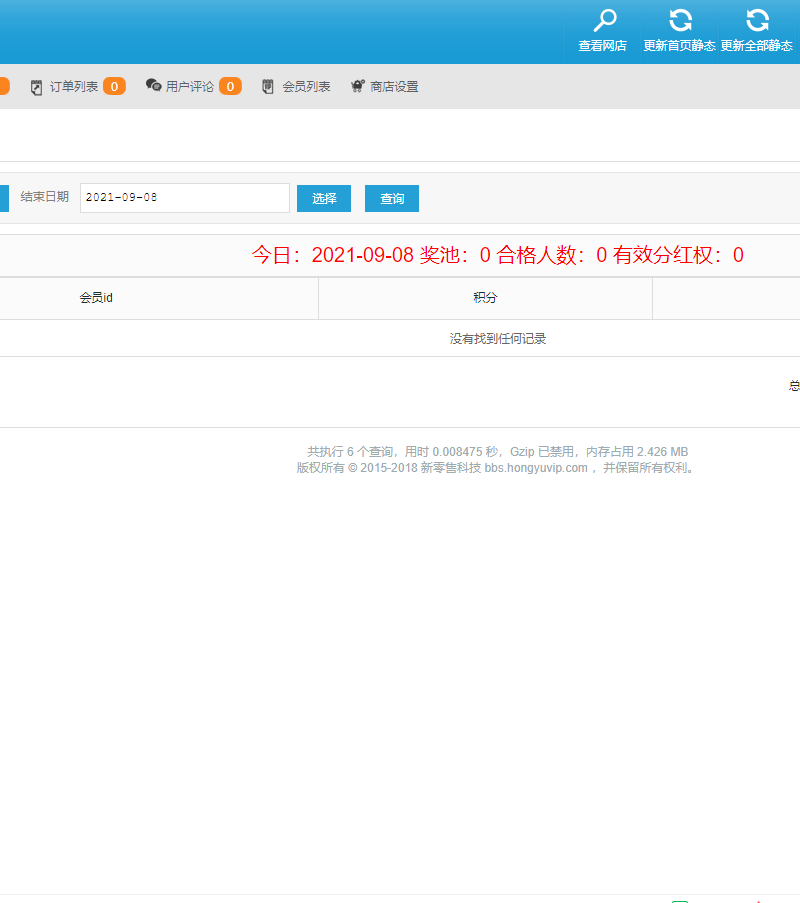Open the 订单列表 menu item
This screenshot has width=800, height=903.
point(74,87)
